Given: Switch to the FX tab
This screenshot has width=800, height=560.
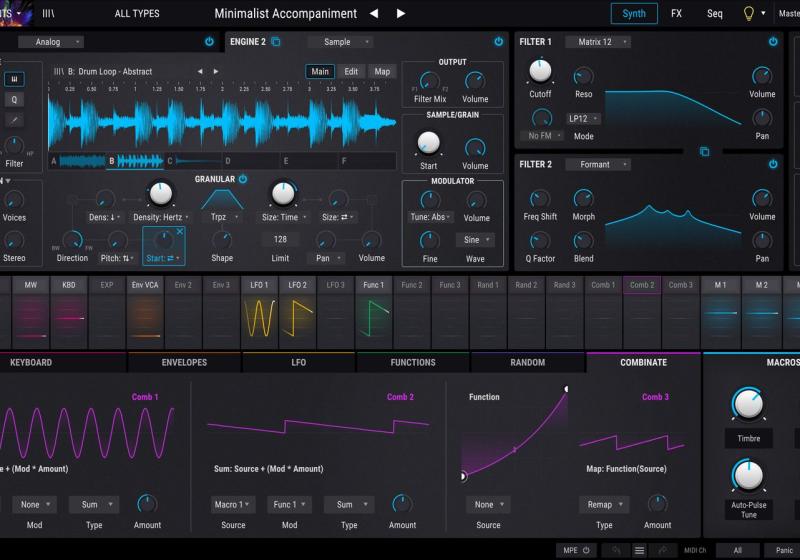Looking at the screenshot, I should point(676,14).
